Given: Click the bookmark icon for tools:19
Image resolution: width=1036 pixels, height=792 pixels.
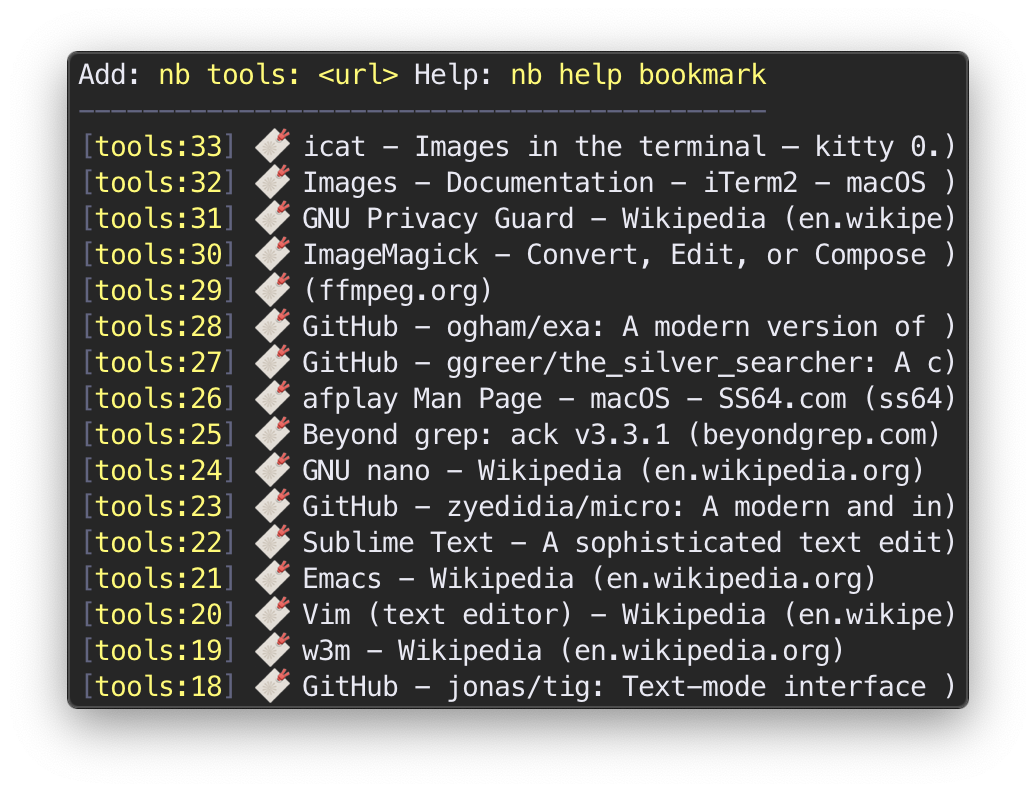Looking at the screenshot, I should click(273, 650).
